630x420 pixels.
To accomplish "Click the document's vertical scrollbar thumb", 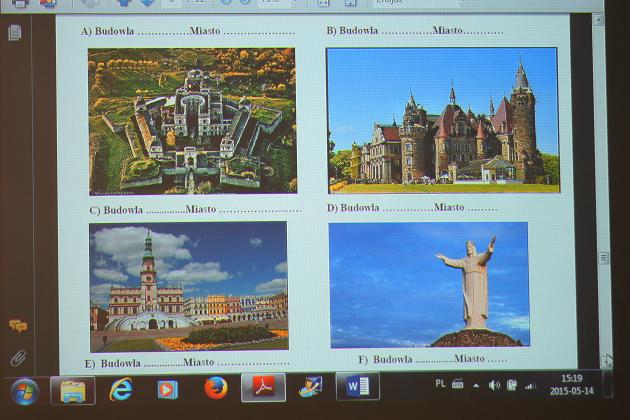I will click(x=603, y=257).
